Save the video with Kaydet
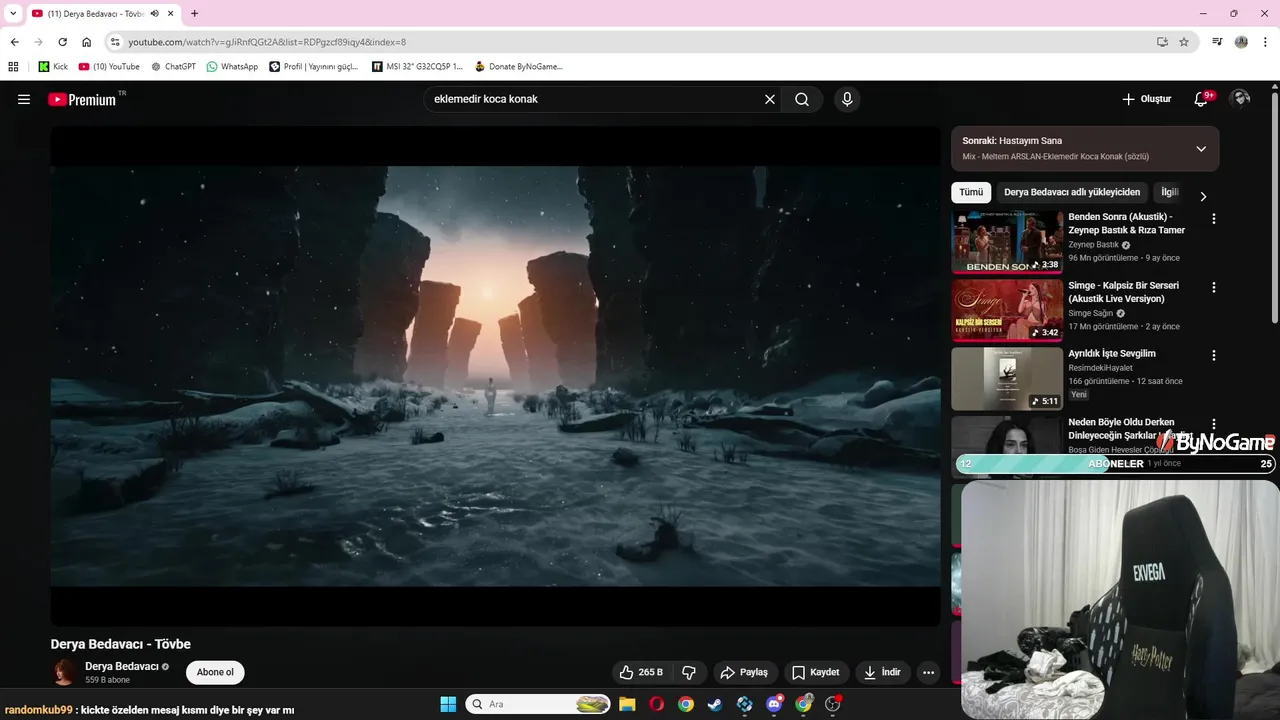Screen dimensions: 1280x720 (x=815, y=672)
